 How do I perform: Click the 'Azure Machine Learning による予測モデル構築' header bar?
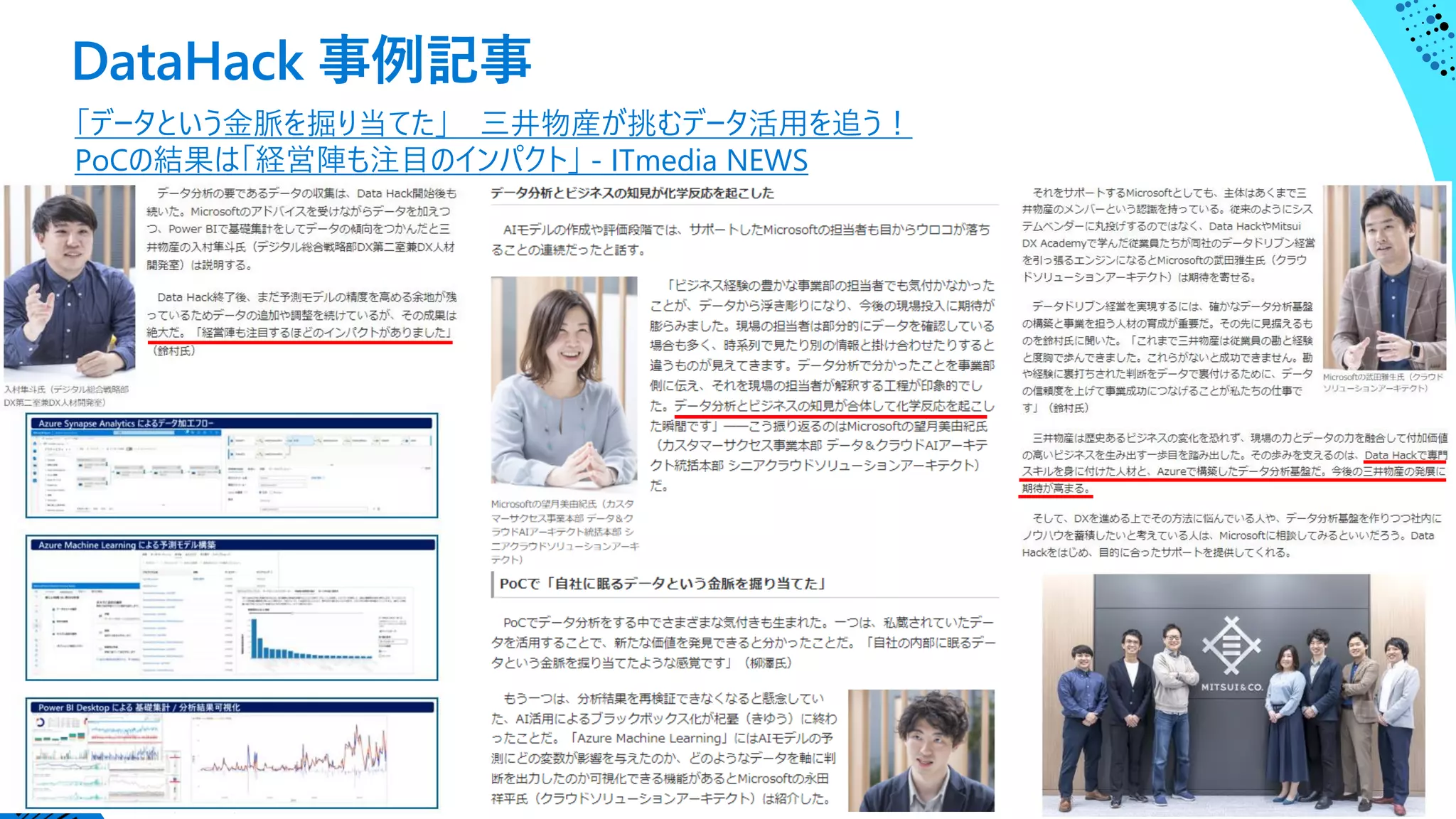click(232, 545)
